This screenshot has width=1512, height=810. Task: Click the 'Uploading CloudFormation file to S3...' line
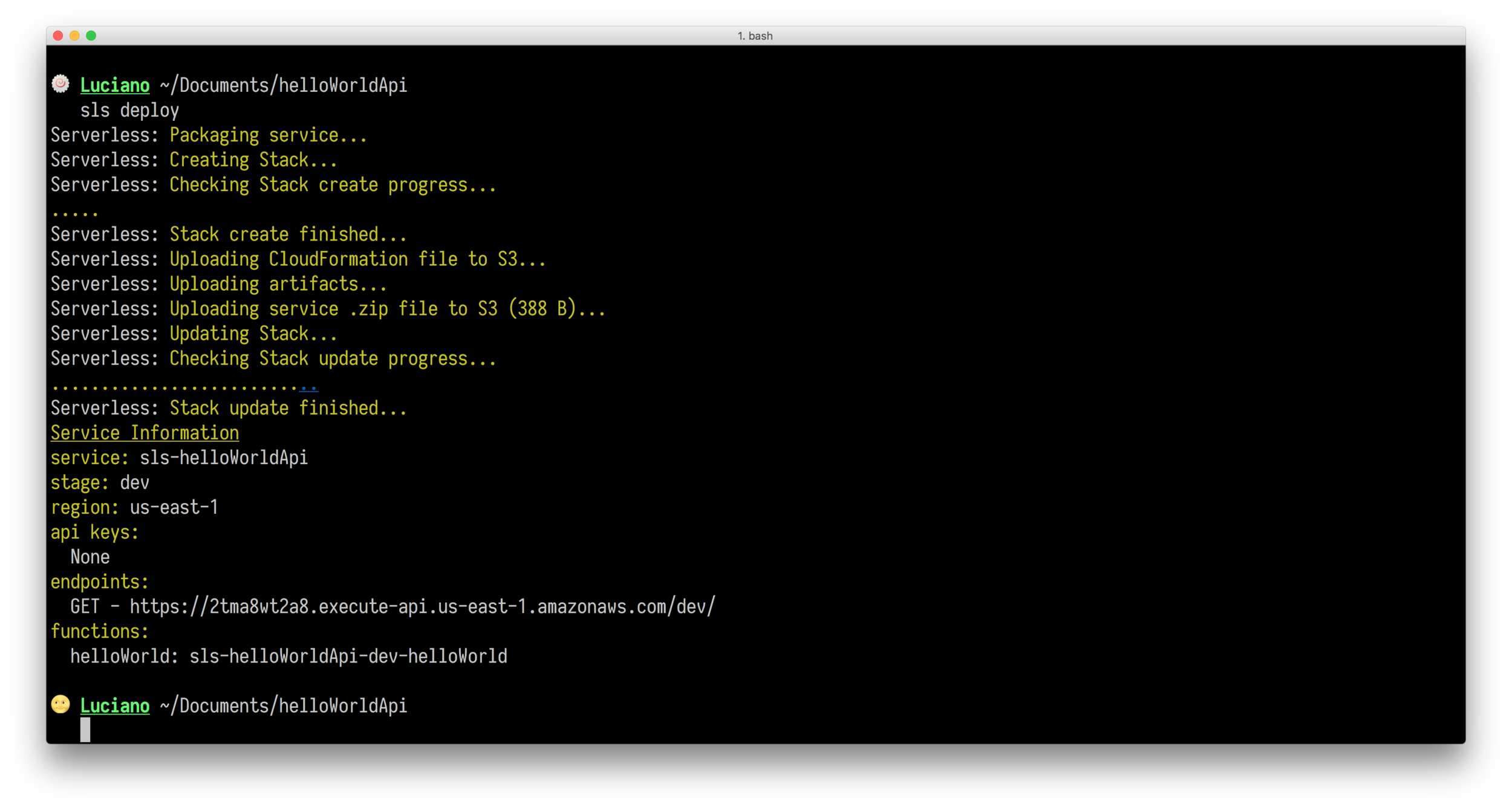357,259
